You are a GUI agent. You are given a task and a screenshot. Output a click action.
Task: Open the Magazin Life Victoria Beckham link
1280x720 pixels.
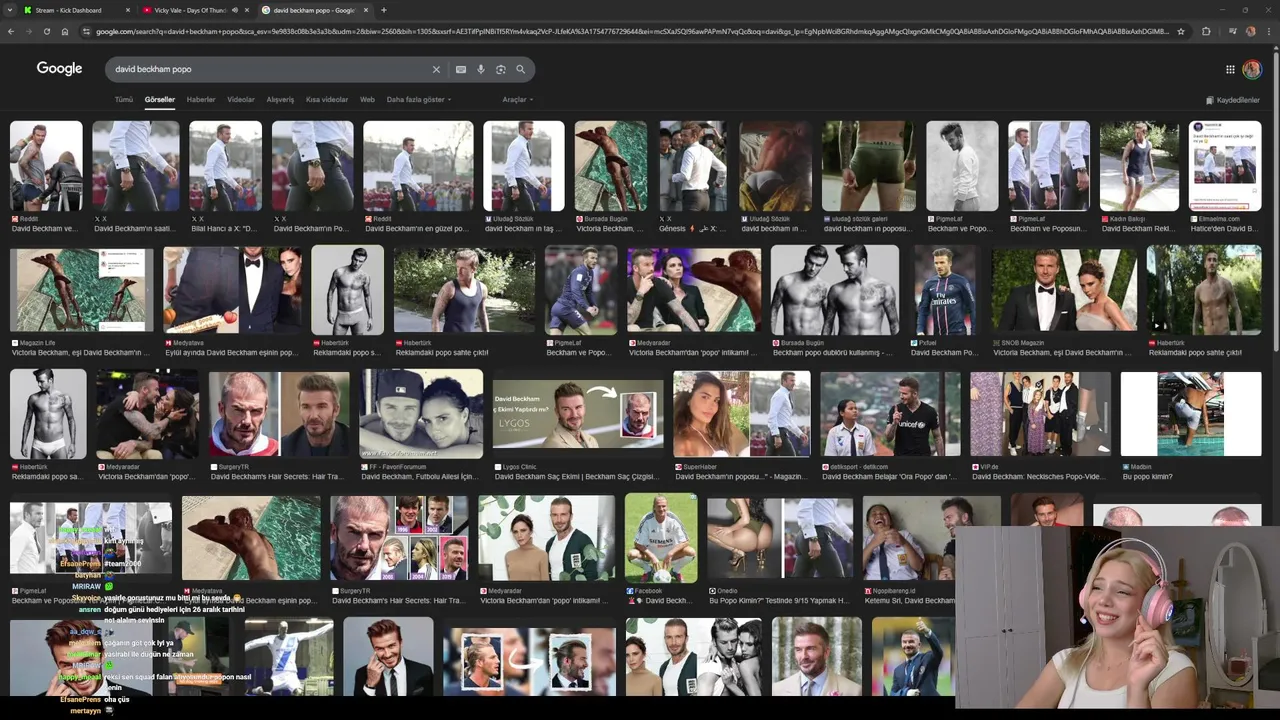point(82,352)
